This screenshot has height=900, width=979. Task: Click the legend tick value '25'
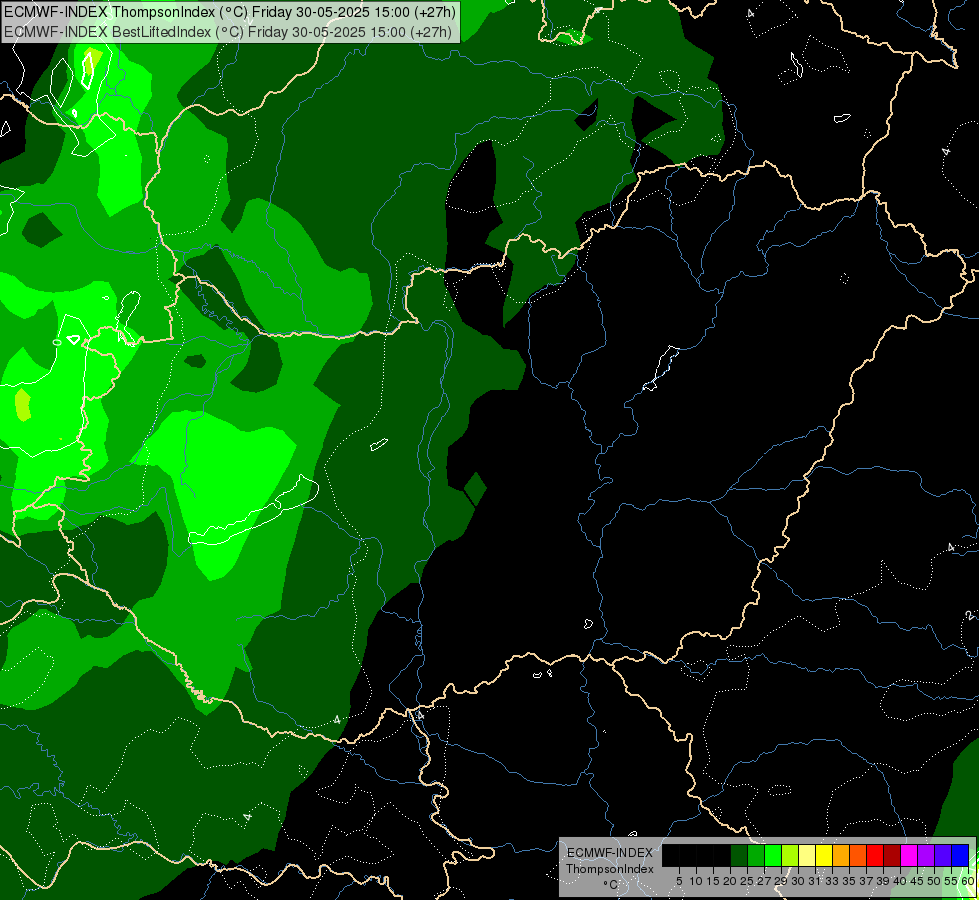pos(747,881)
